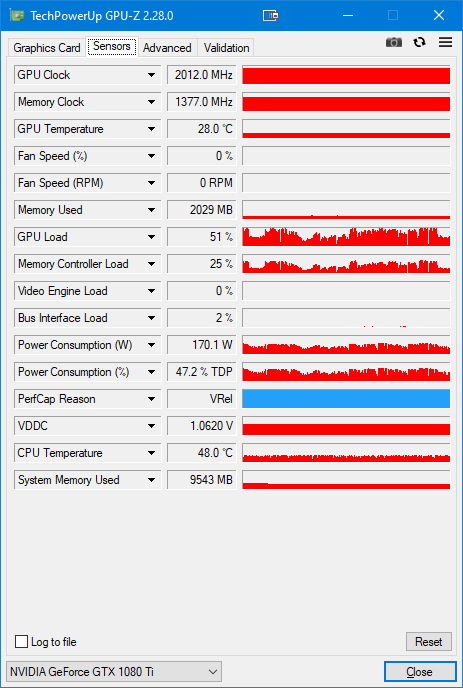Minimize the GPU-Z window
Viewport: 463px width, 688px height.
[348, 16]
